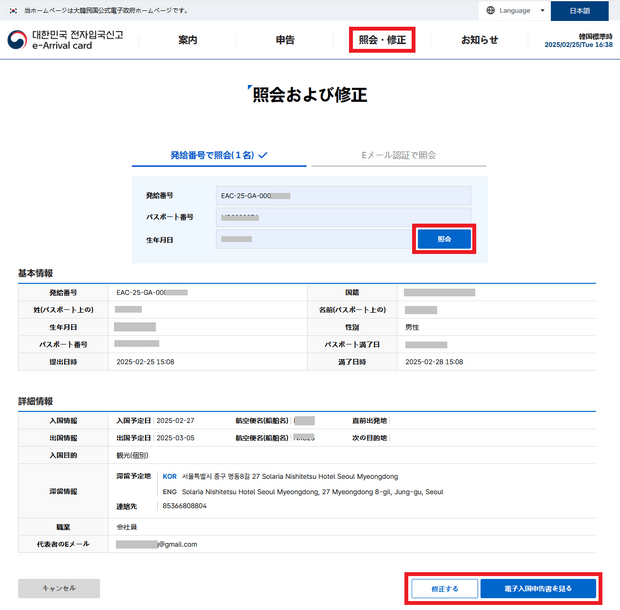The height and width of the screenshot is (610, 620).
Task: Click the e-Arrival card logo
Action: pyautogui.click(x=66, y=40)
